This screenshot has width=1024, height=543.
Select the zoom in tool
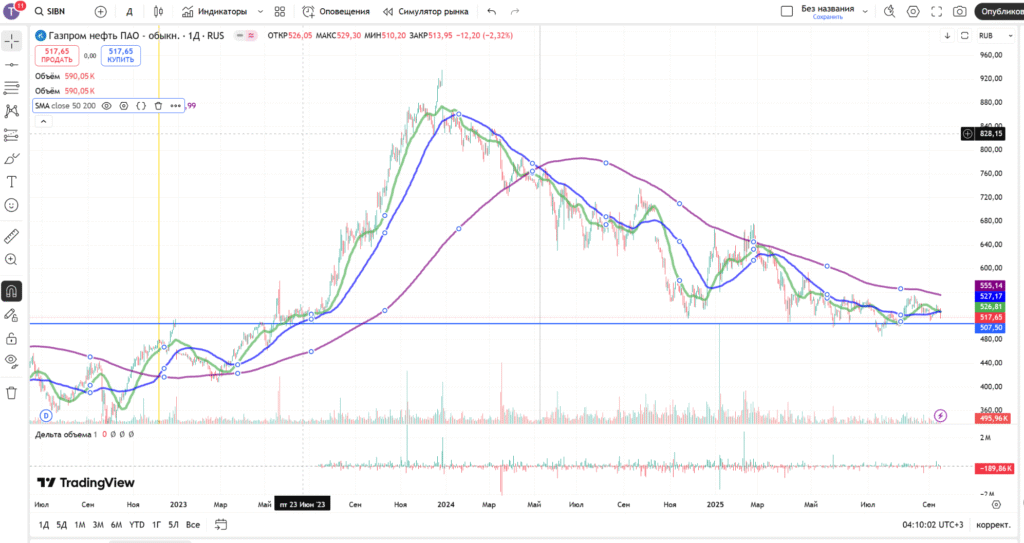(x=11, y=259)
